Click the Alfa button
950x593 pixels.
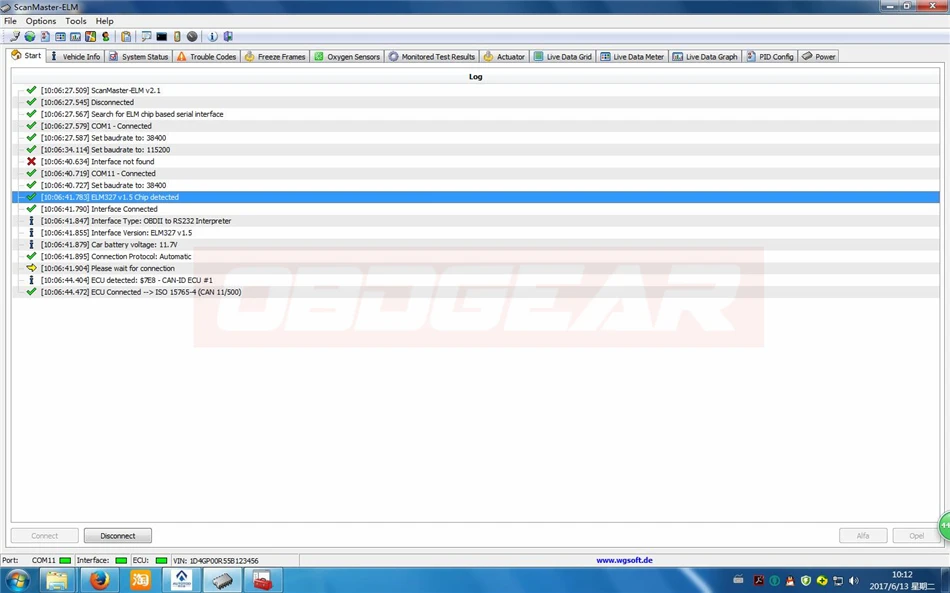[x=863, y=535]
